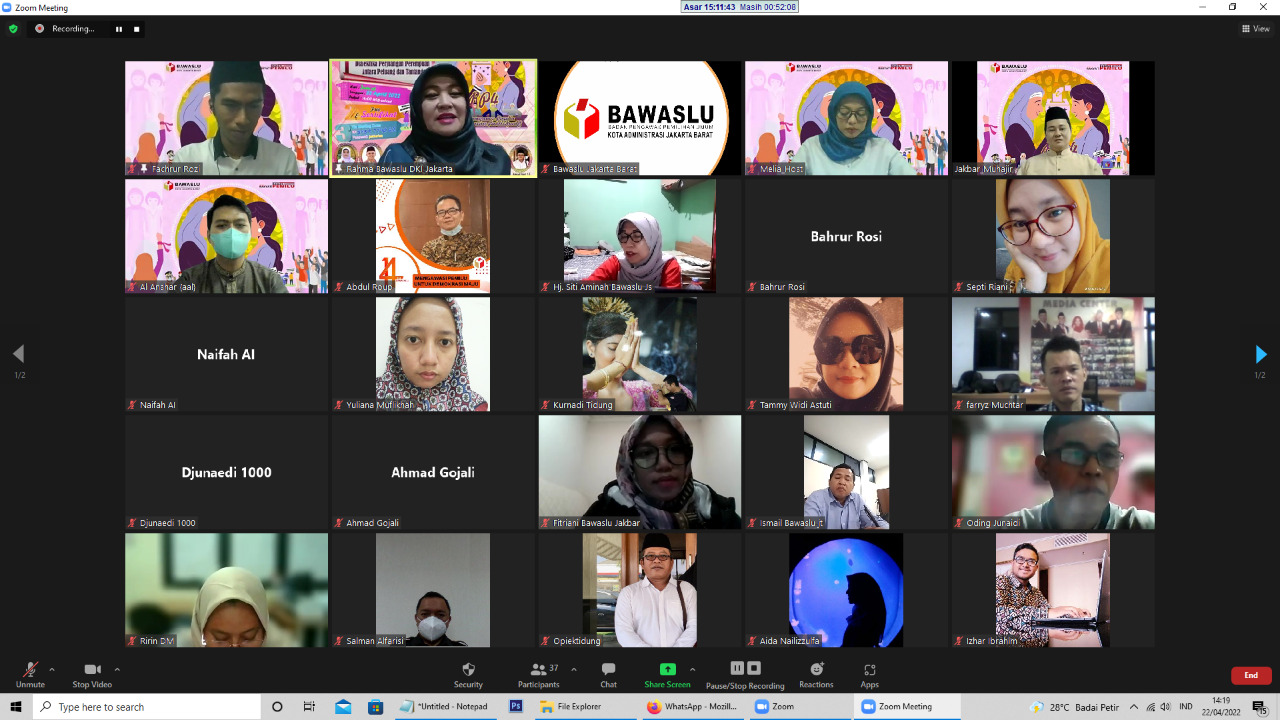Screen dimensions: 1280x720
Task: Switch to Untitled Notepad in taskbar
Action: tap(444, 707)
